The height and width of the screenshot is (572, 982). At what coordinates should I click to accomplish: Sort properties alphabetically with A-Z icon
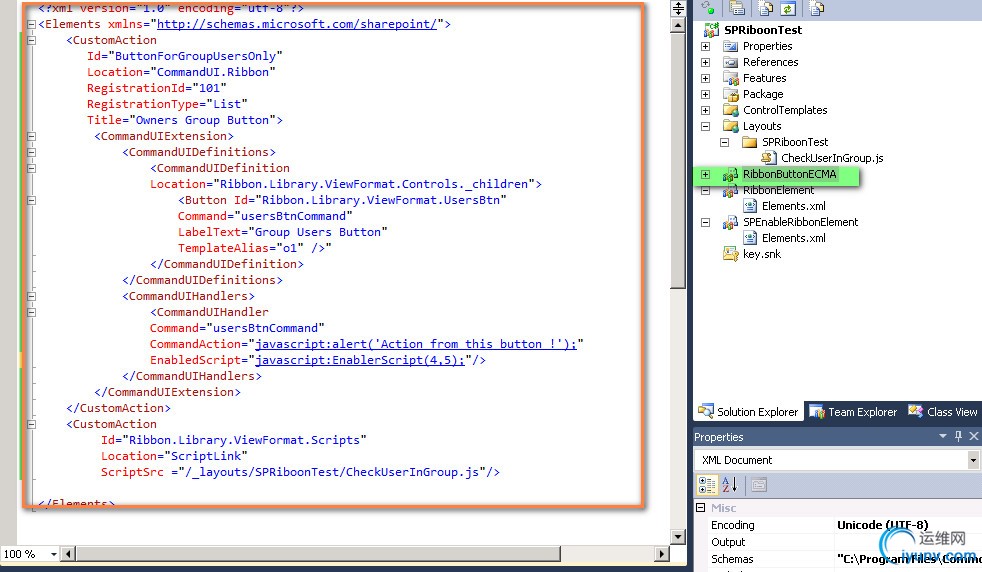tap(730, 484)
